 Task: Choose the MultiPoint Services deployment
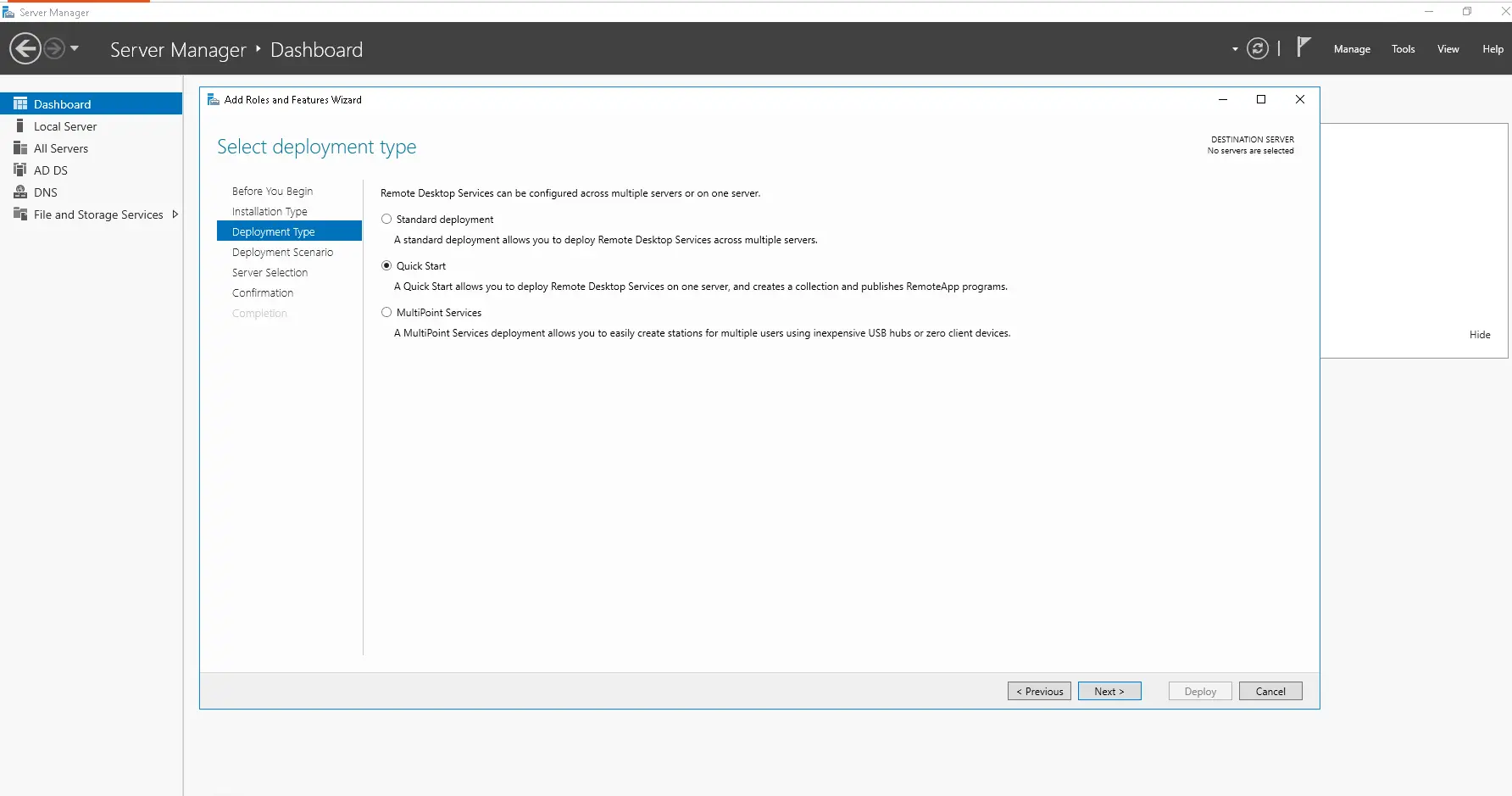tap(386, 312)
